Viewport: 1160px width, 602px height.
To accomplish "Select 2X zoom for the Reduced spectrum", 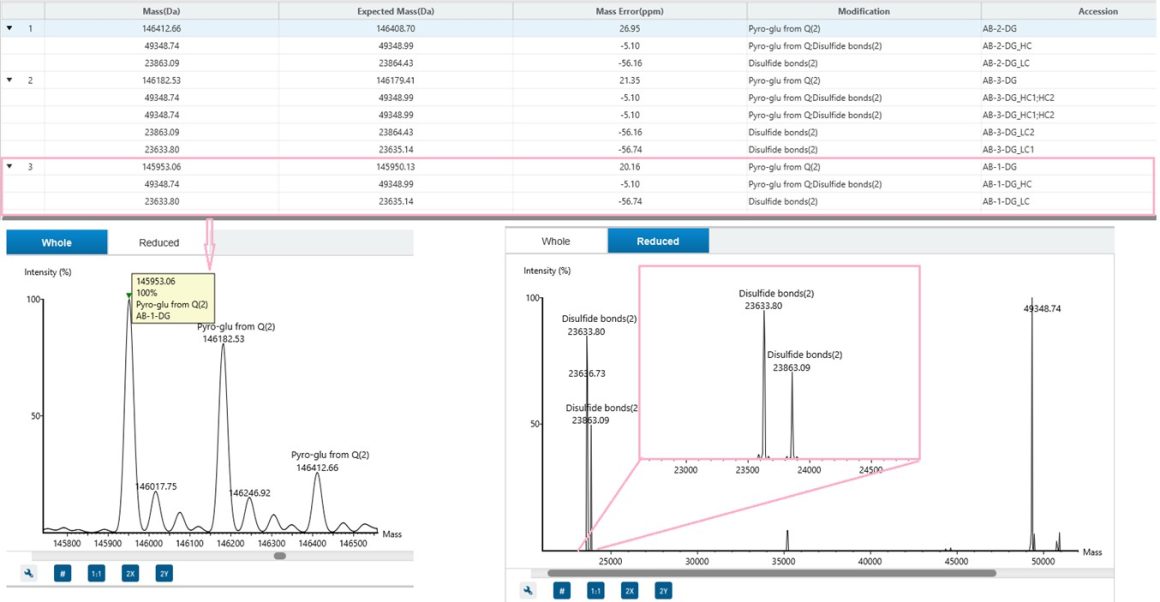I will [629, 590].
